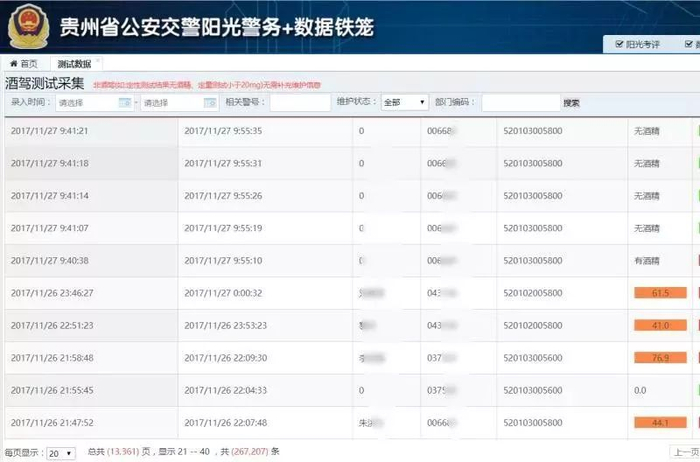Image resolution: width=700 pixels, height=462 pixels.
Task: Click total pages count 13,361
Action: pos(123,451)
